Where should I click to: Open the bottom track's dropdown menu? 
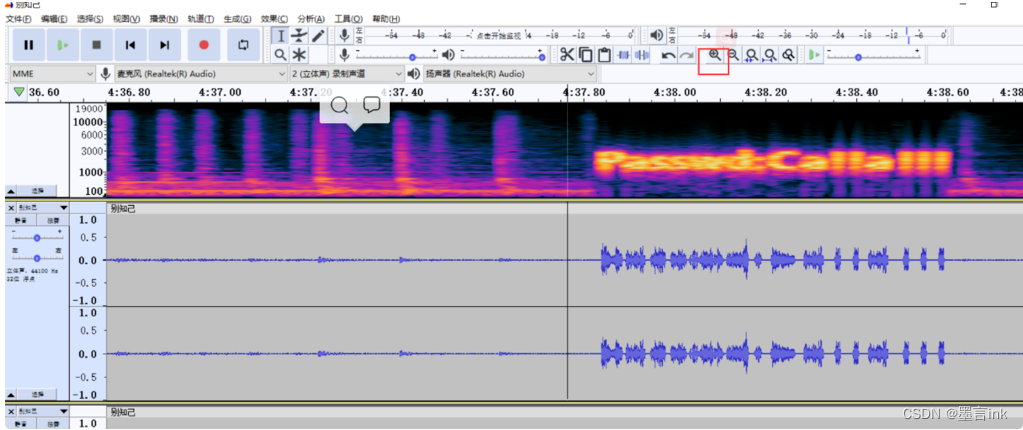[42, 412]
